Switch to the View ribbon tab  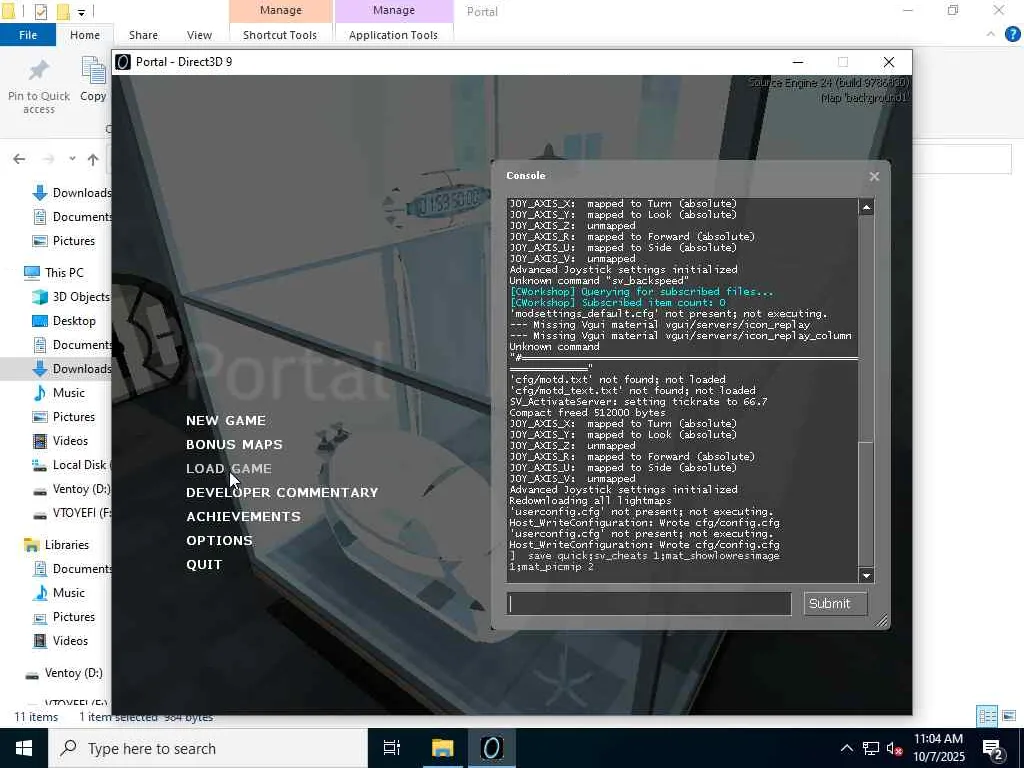pos(199,35)
